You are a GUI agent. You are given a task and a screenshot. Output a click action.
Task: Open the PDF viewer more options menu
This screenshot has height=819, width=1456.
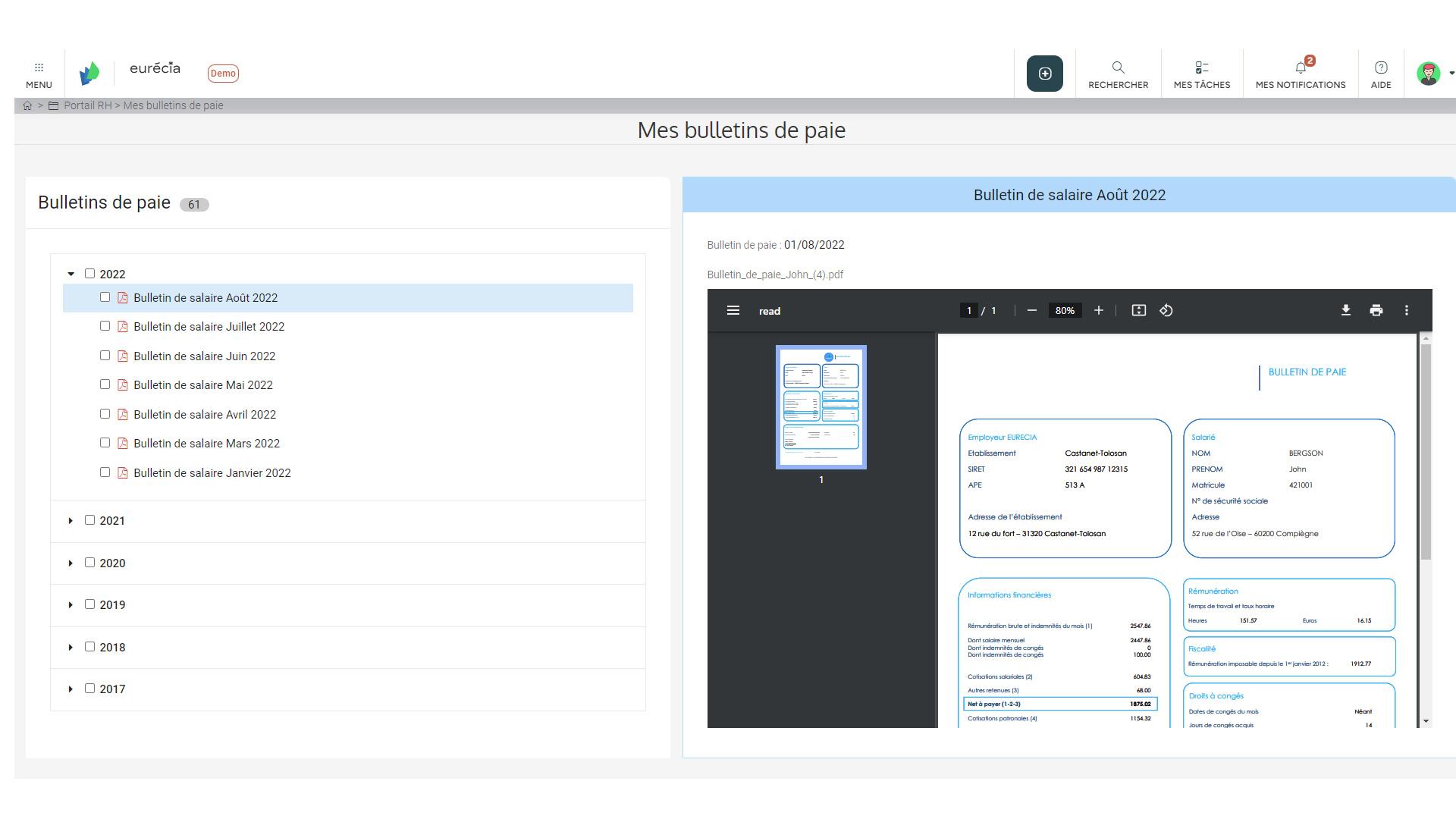[x=1407, y=310]
